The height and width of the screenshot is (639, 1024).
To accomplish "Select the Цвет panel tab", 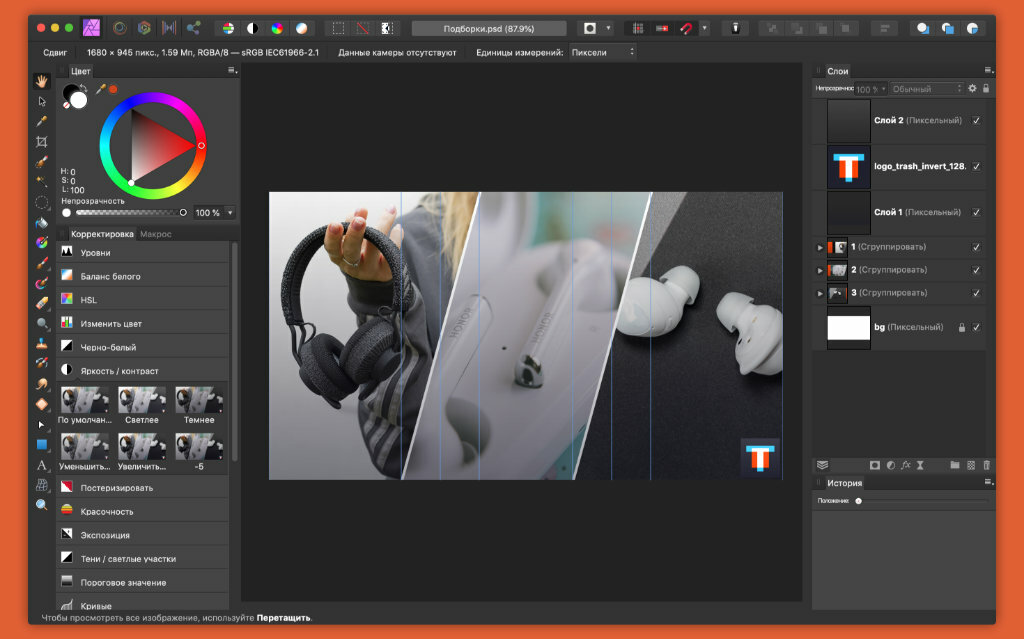I will [x=80, y=71].
